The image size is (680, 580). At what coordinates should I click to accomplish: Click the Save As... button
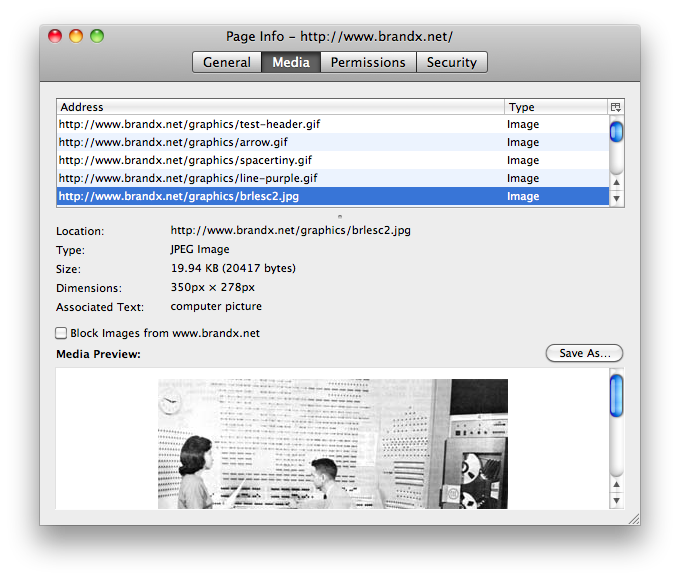coord(584,353)
